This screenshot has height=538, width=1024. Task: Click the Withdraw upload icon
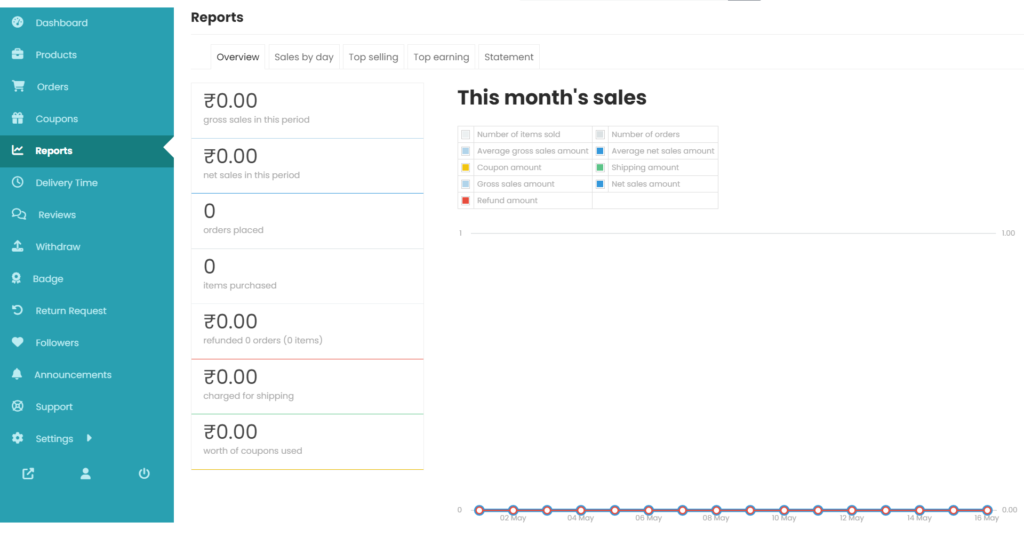18,246
